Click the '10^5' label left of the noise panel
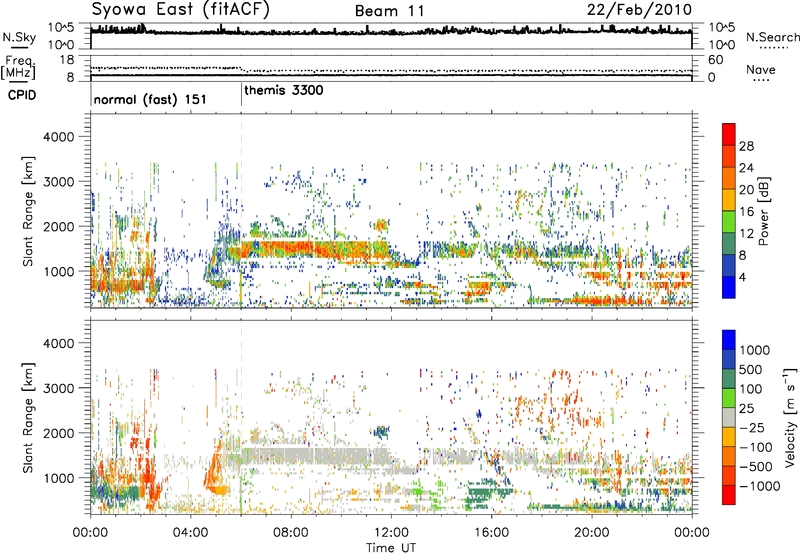 tap(60, 27)
